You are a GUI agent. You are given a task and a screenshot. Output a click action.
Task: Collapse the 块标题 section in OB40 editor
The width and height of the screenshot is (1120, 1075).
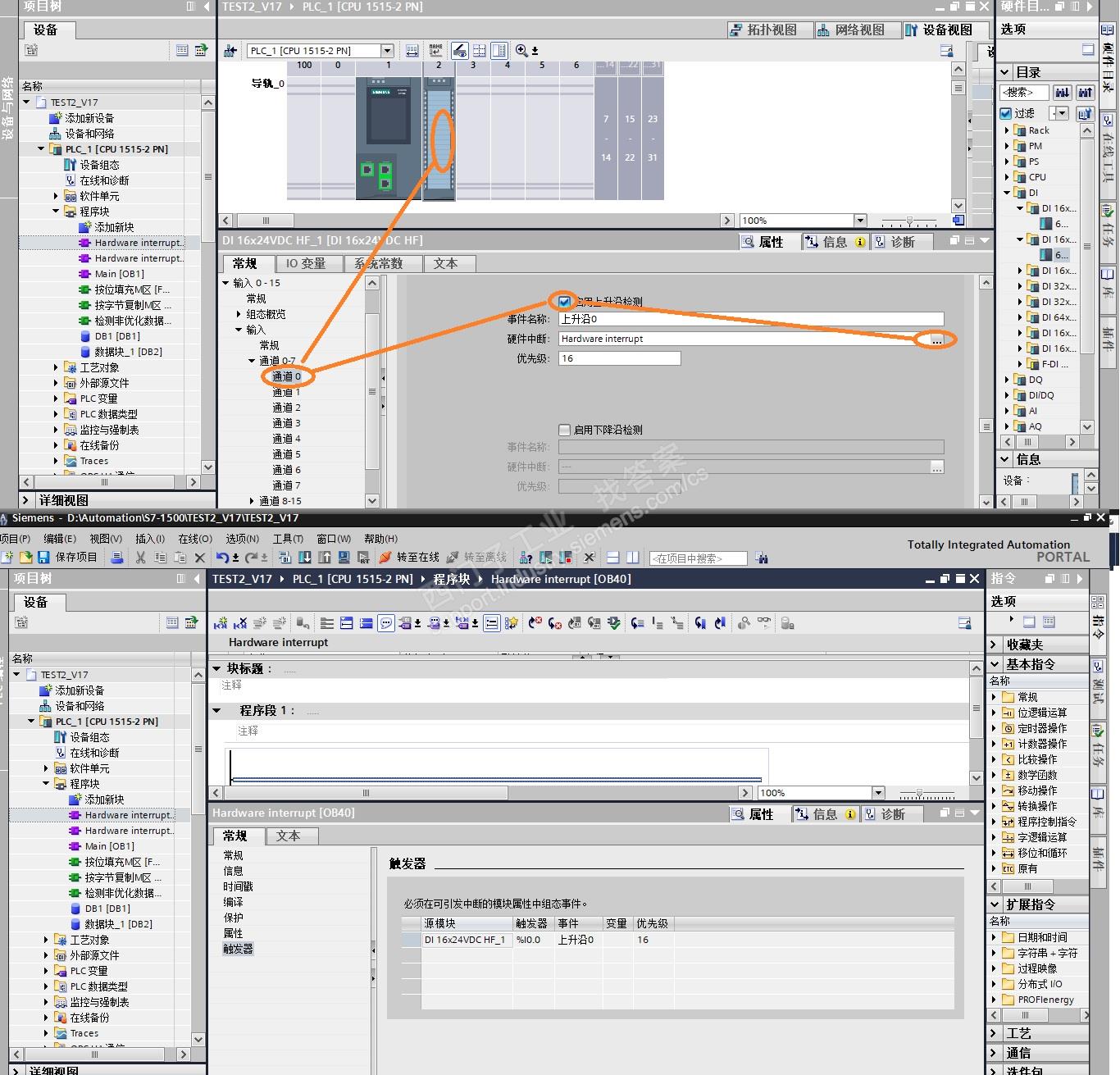[x=216, y=668]
